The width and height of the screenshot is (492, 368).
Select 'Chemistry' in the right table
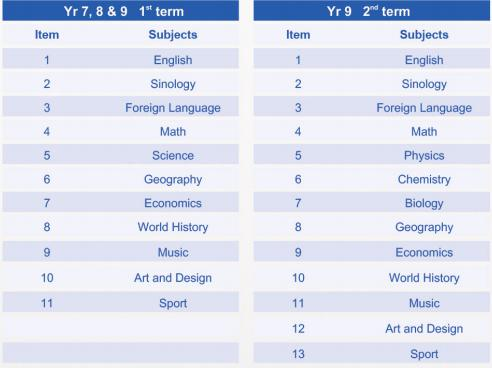coord(424,179)
